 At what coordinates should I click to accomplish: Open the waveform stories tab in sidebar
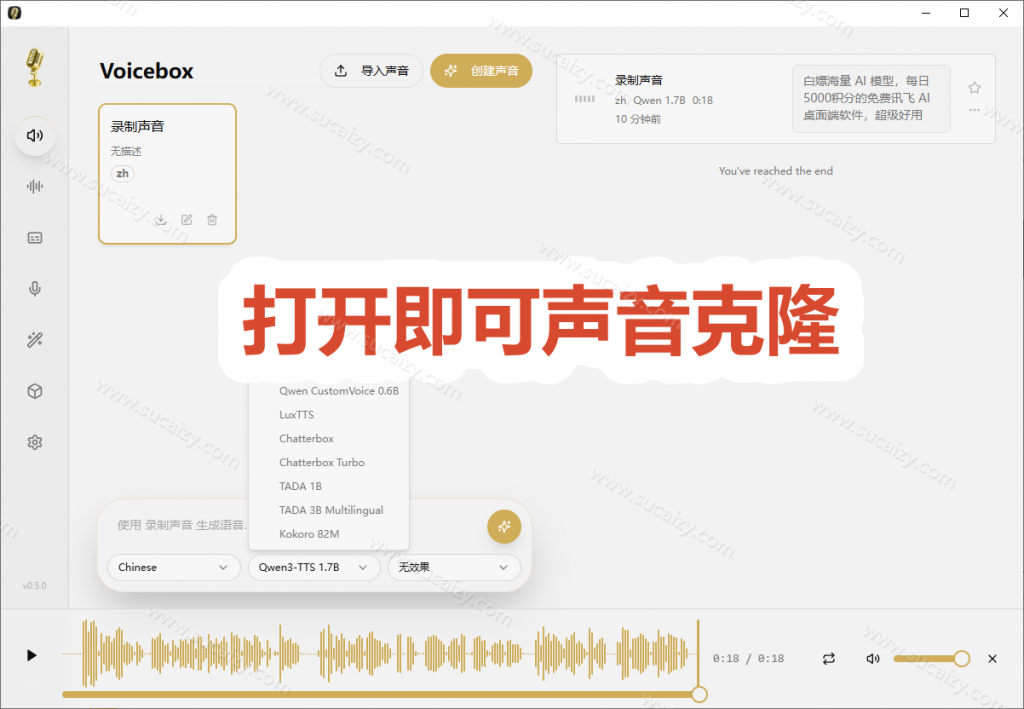pyautogui.click(x=35, y=187)
